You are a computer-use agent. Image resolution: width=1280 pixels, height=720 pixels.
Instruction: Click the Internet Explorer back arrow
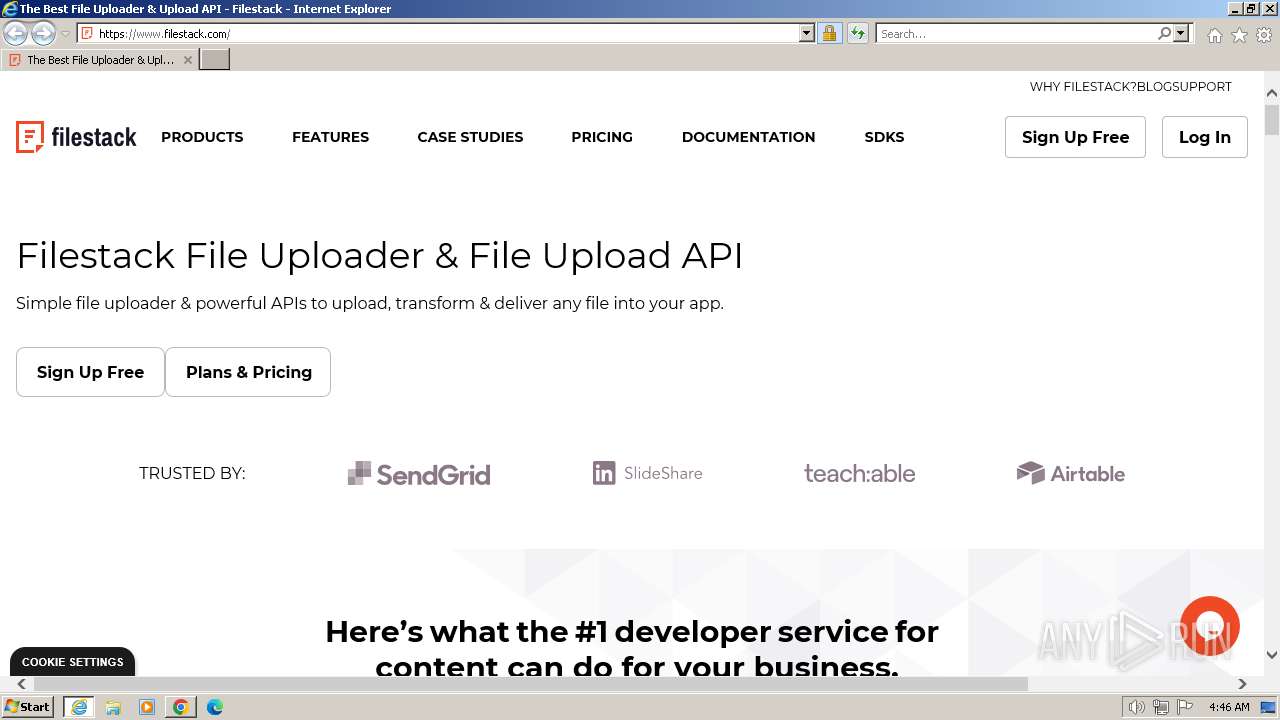click(15, 34)
